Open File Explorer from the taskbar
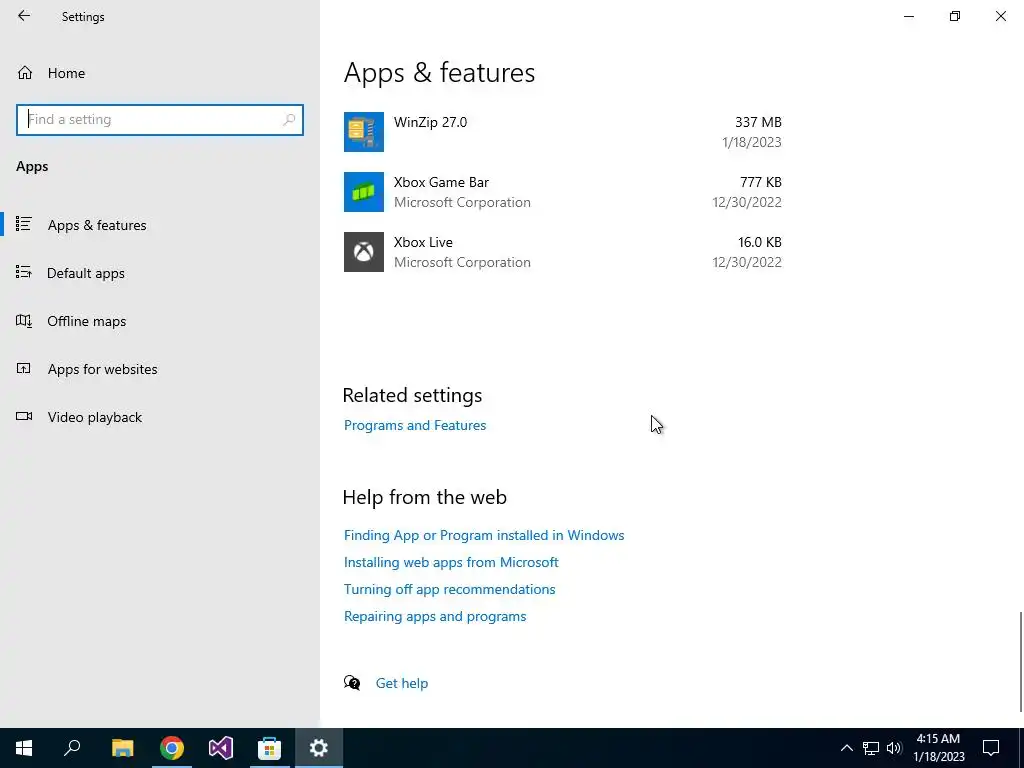 (x=122, y=748)
